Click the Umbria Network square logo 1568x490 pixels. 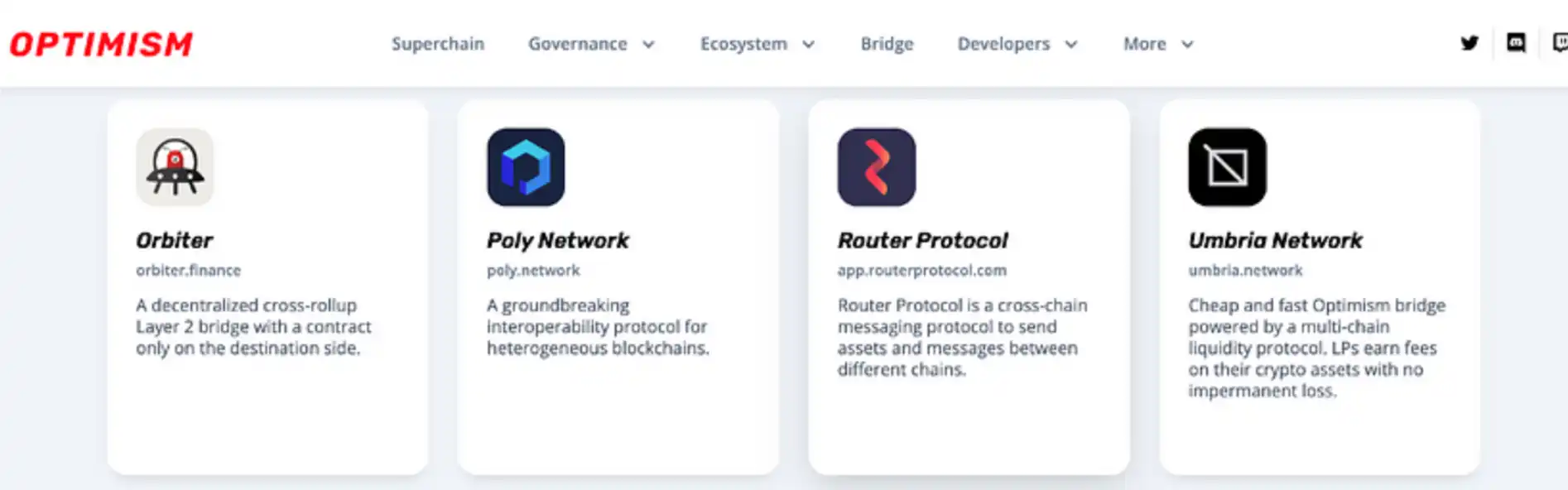point(1227,167)
